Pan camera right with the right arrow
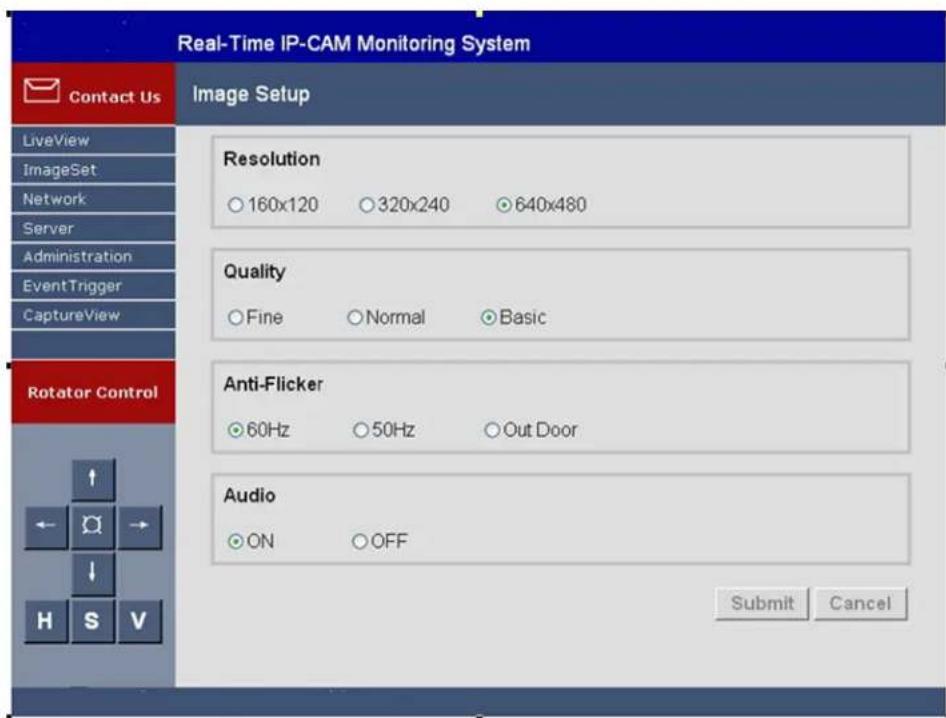This screenshot has height=718, width=946. click(x=140, y=527)
